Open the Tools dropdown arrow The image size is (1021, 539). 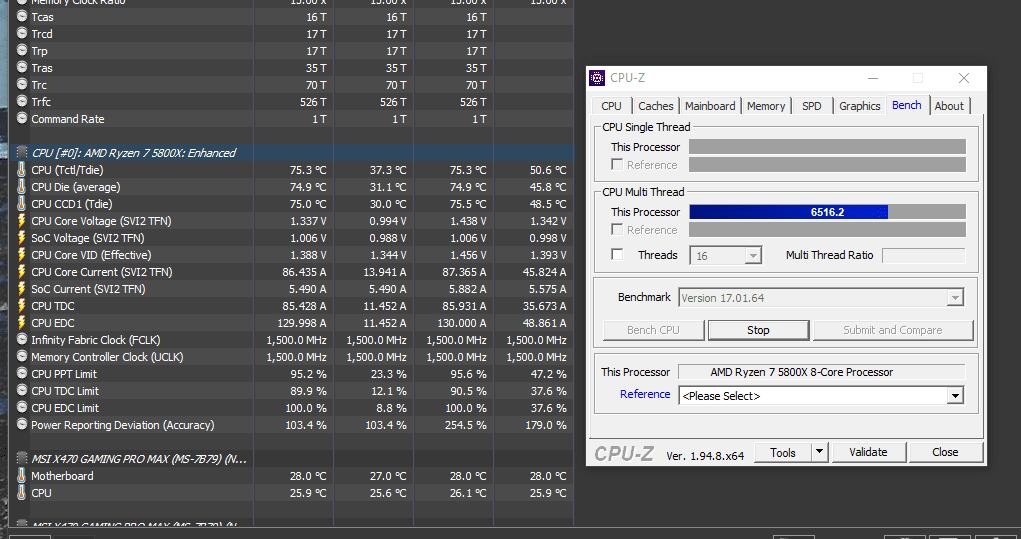(x=819, y=452)
